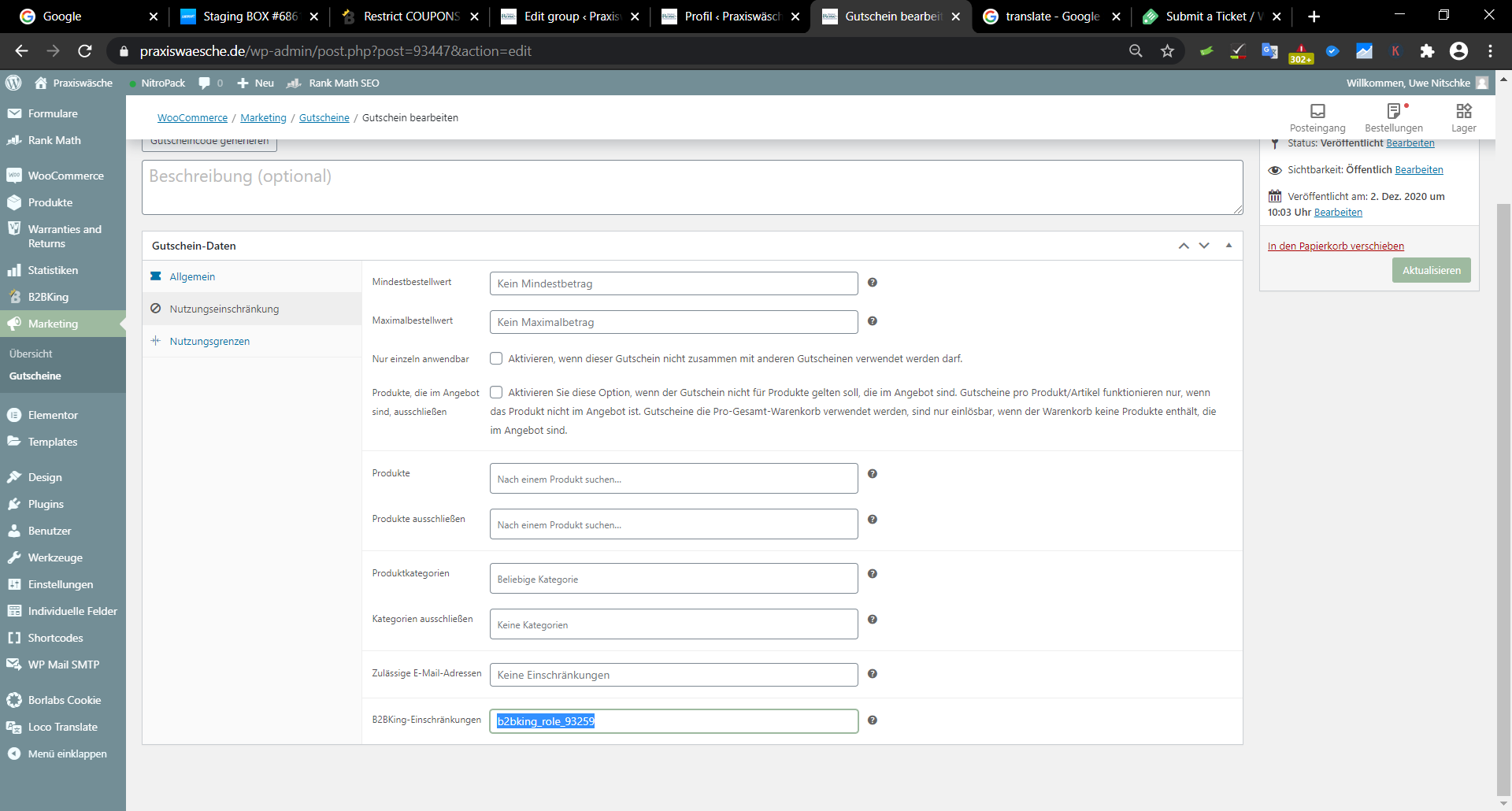Enable 'Nur einzeln anwendbar' checkbox
This screenshot has width=1512, height=811.
tap(496, 358)
